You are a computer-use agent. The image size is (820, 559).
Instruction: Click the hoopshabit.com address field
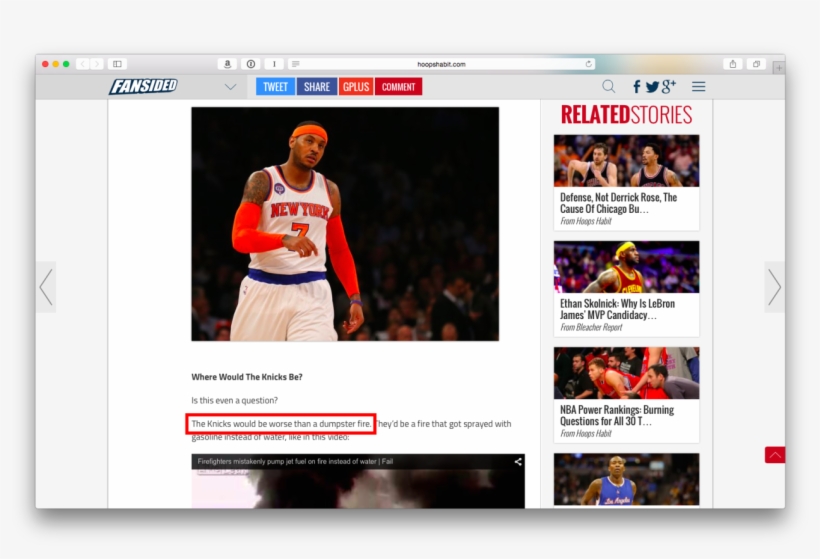click(441, 64)
